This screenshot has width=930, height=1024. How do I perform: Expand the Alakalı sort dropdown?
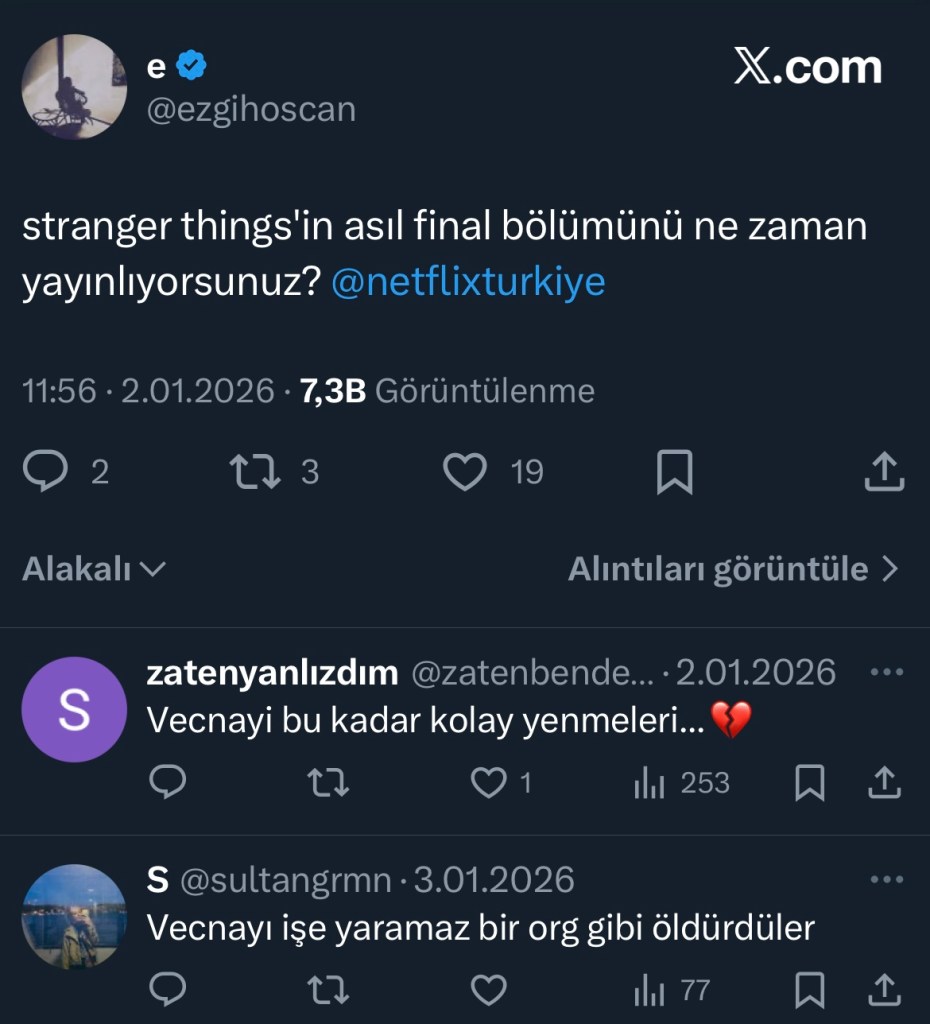point(94,569)
